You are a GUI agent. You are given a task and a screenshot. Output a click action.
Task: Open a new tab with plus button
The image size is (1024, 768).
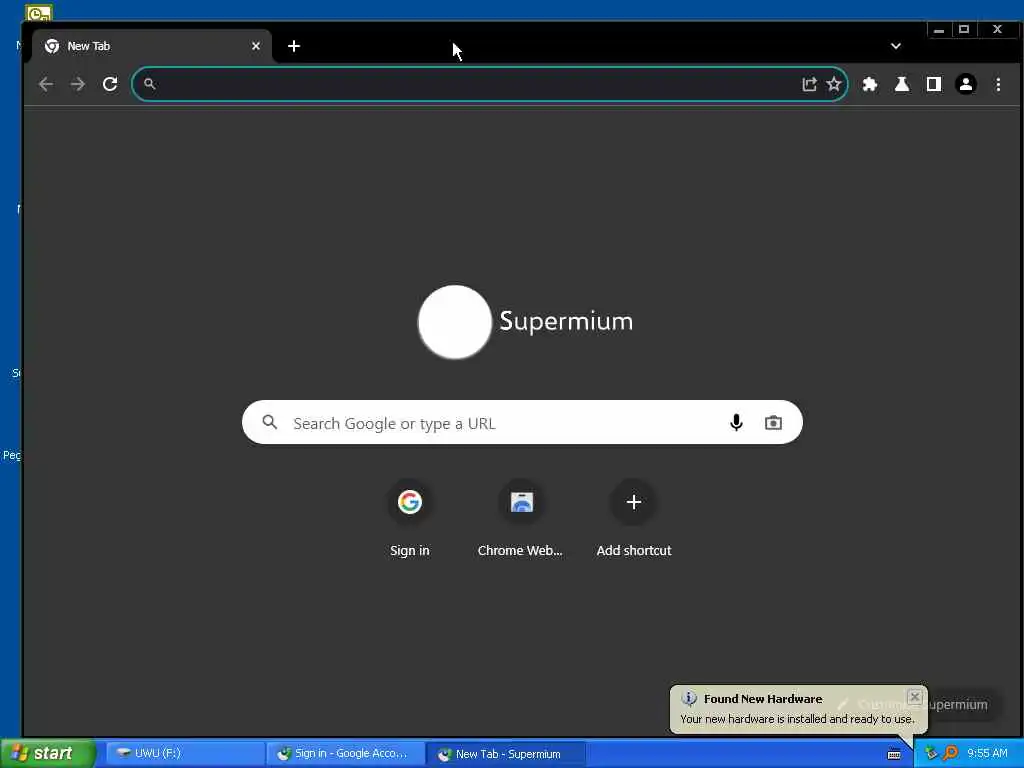click(x=294, y=46)
